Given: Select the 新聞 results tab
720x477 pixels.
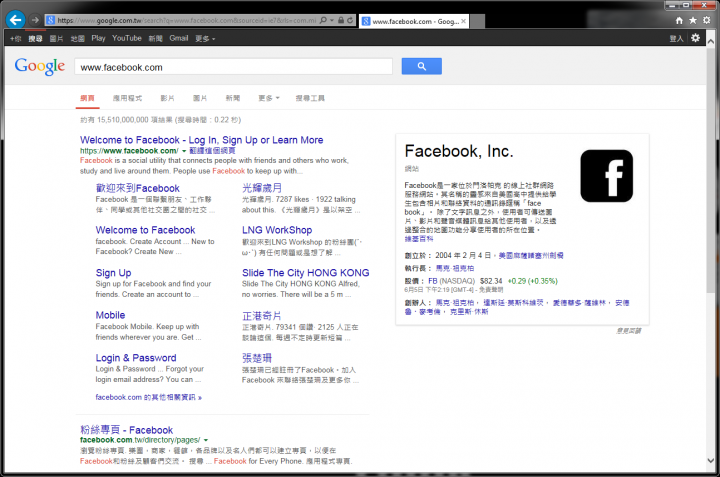Looking at the screenshot, I should [233, 98].
